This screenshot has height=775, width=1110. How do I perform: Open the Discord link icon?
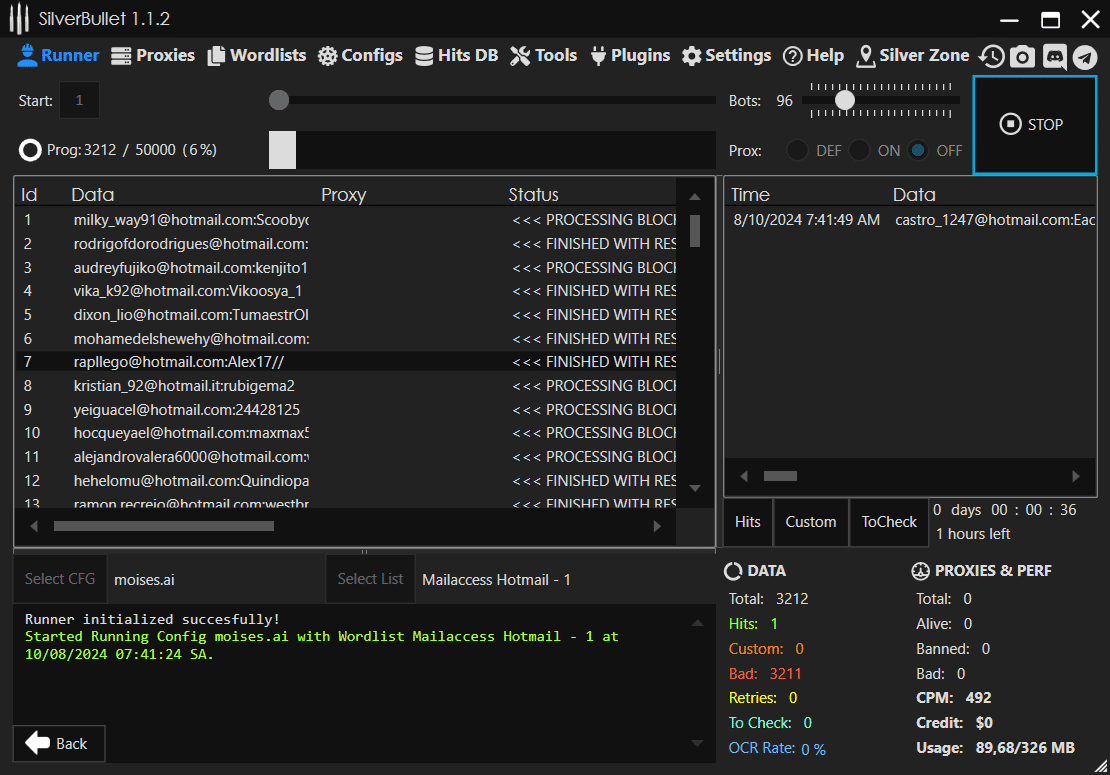tap(1054, 57)
